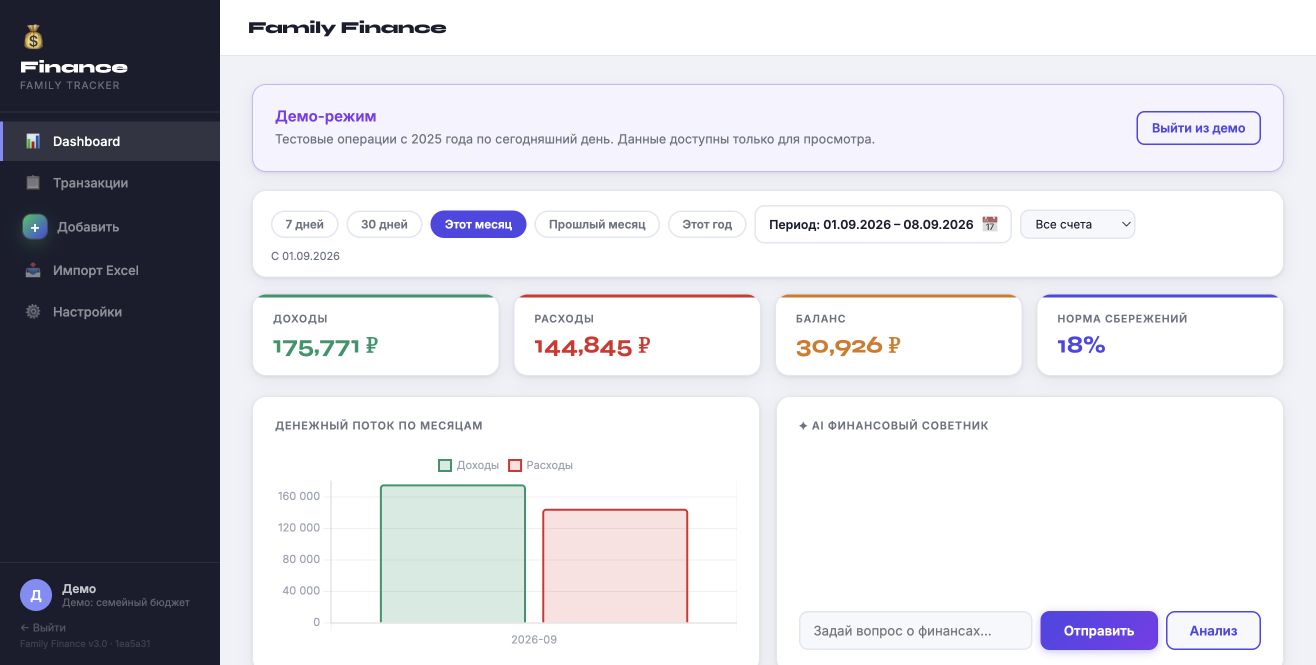1316x665 pixels.
Task: Toggle the Доходы chart legend box
Action: (445, 465)
